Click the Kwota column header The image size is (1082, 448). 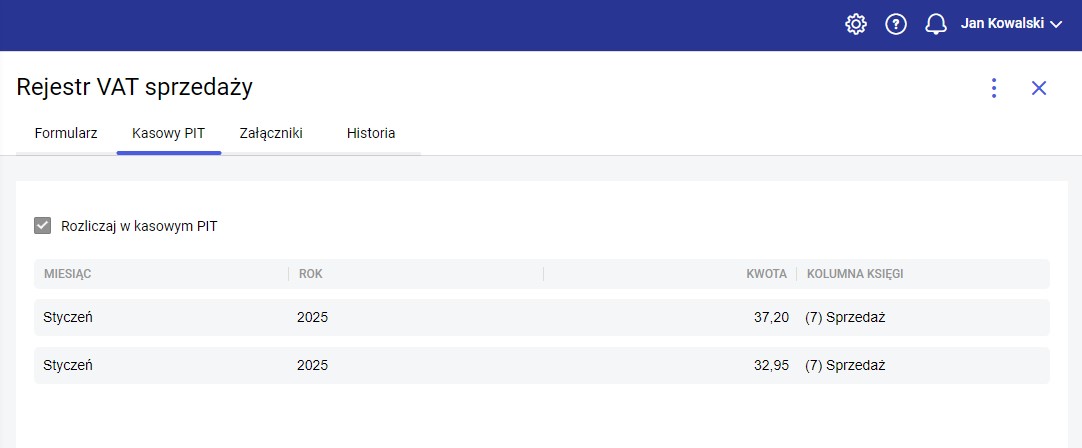(767, 273)
